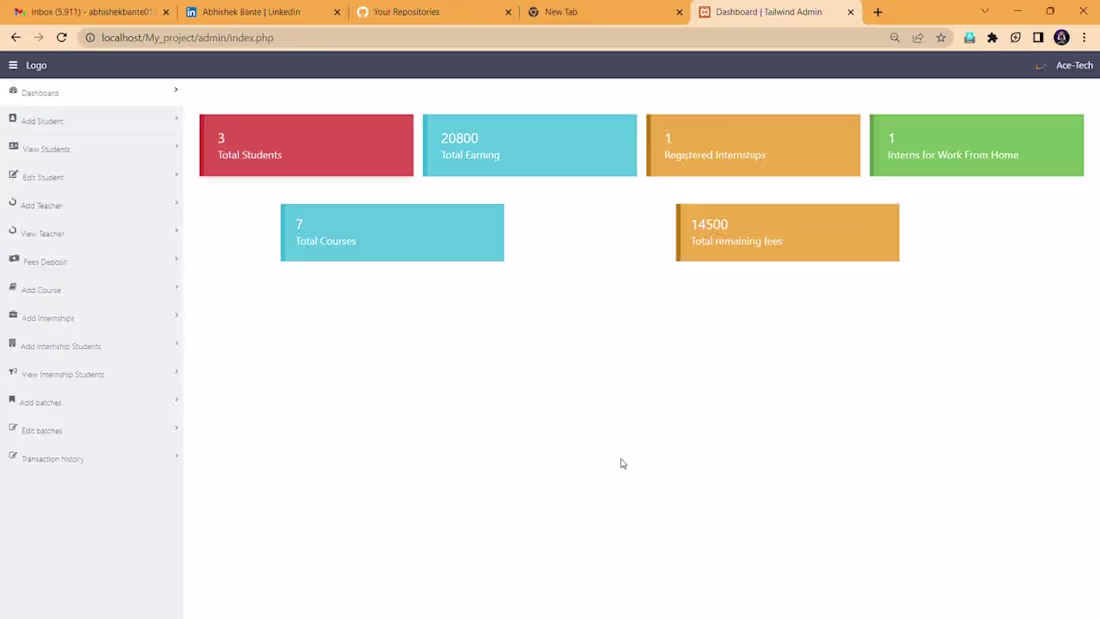Expand the Edit Student chevron
This screenshot has width=1100, height=619.
coord(176,174)
